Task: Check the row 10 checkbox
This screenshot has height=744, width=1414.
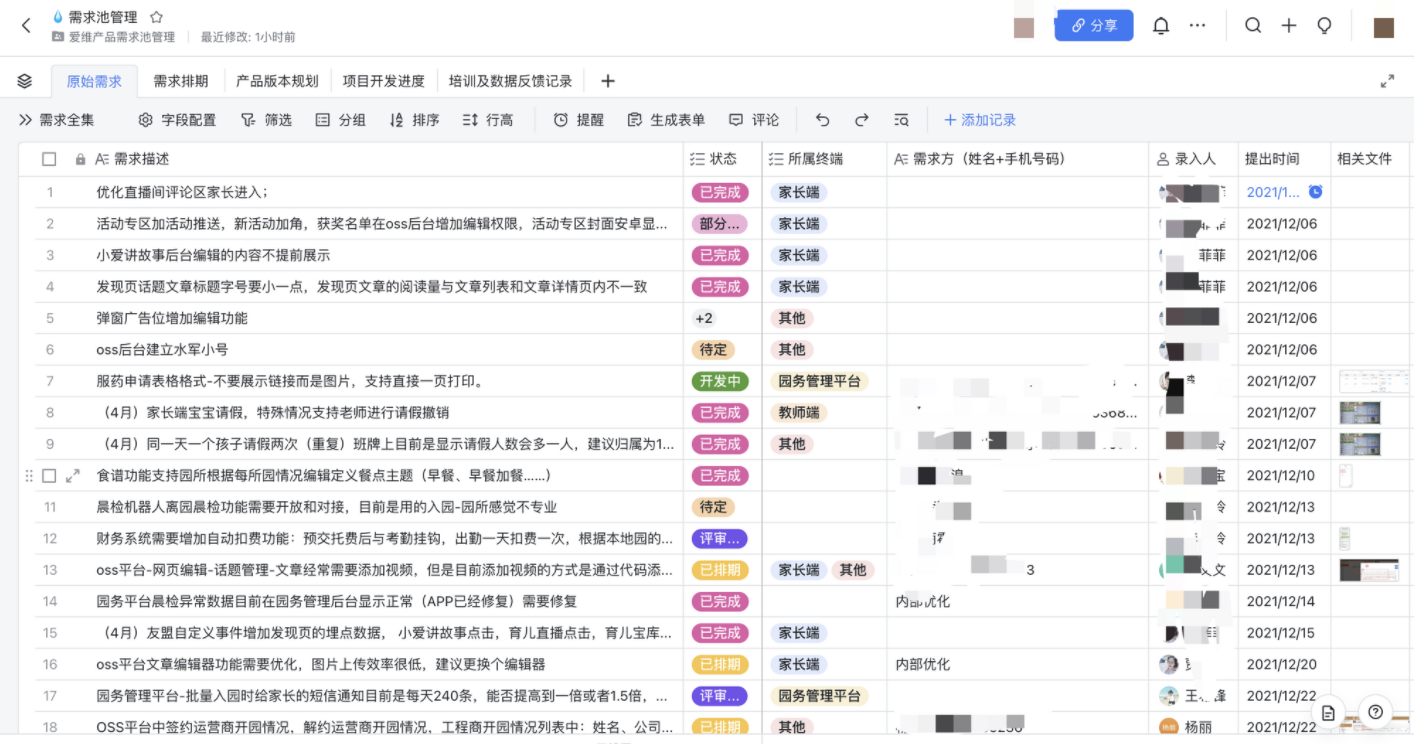Action: 49,476
